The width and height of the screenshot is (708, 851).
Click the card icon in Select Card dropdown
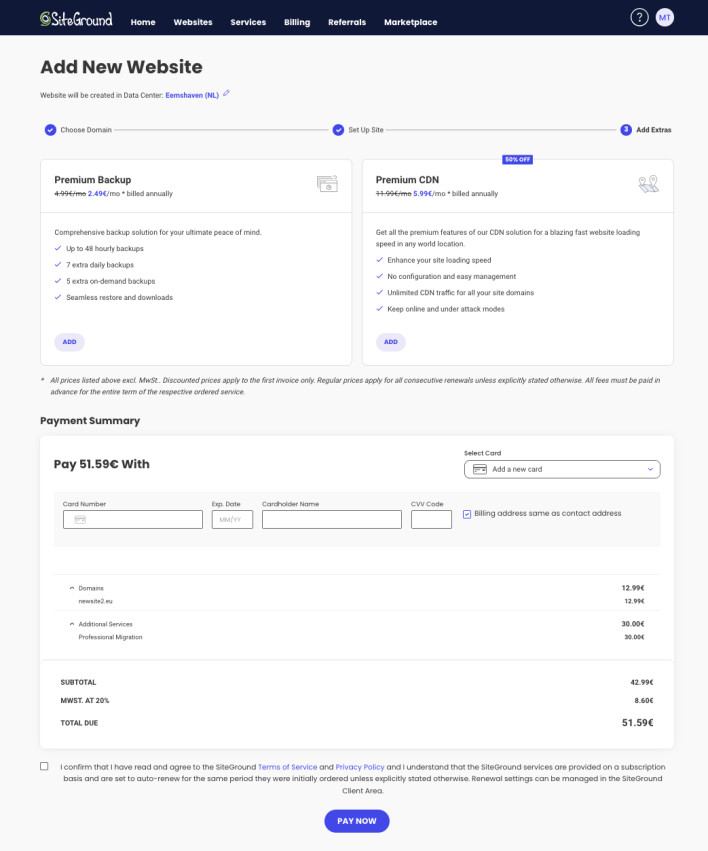[x=480, y=469]
